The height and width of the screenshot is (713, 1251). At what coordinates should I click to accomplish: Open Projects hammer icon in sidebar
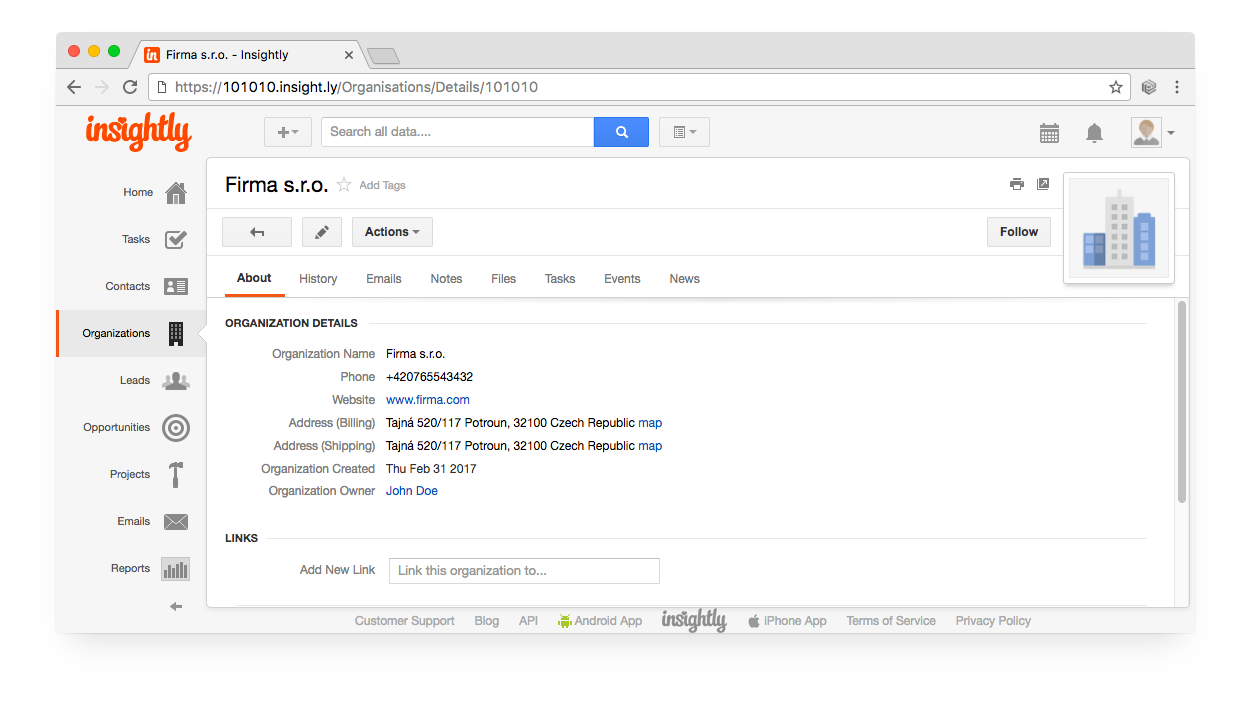[176, 474]
